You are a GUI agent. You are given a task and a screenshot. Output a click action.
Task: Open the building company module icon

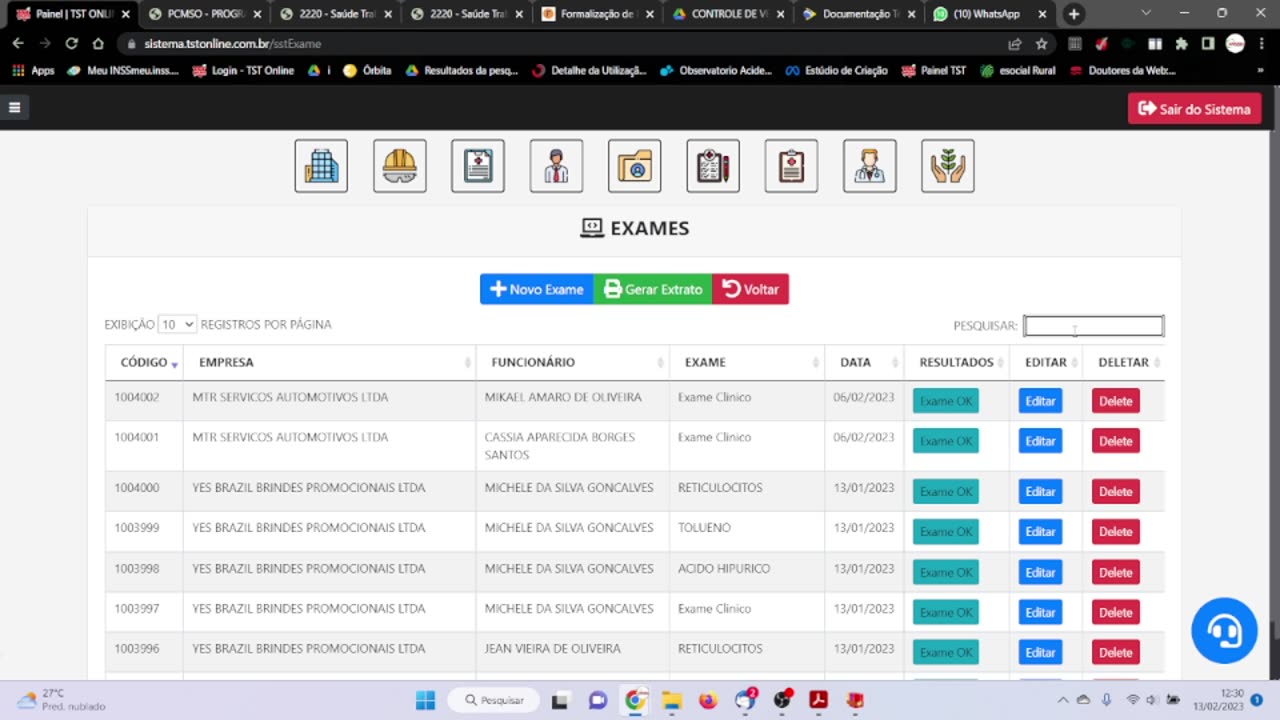pyautogui.click(x=321, y=166)
